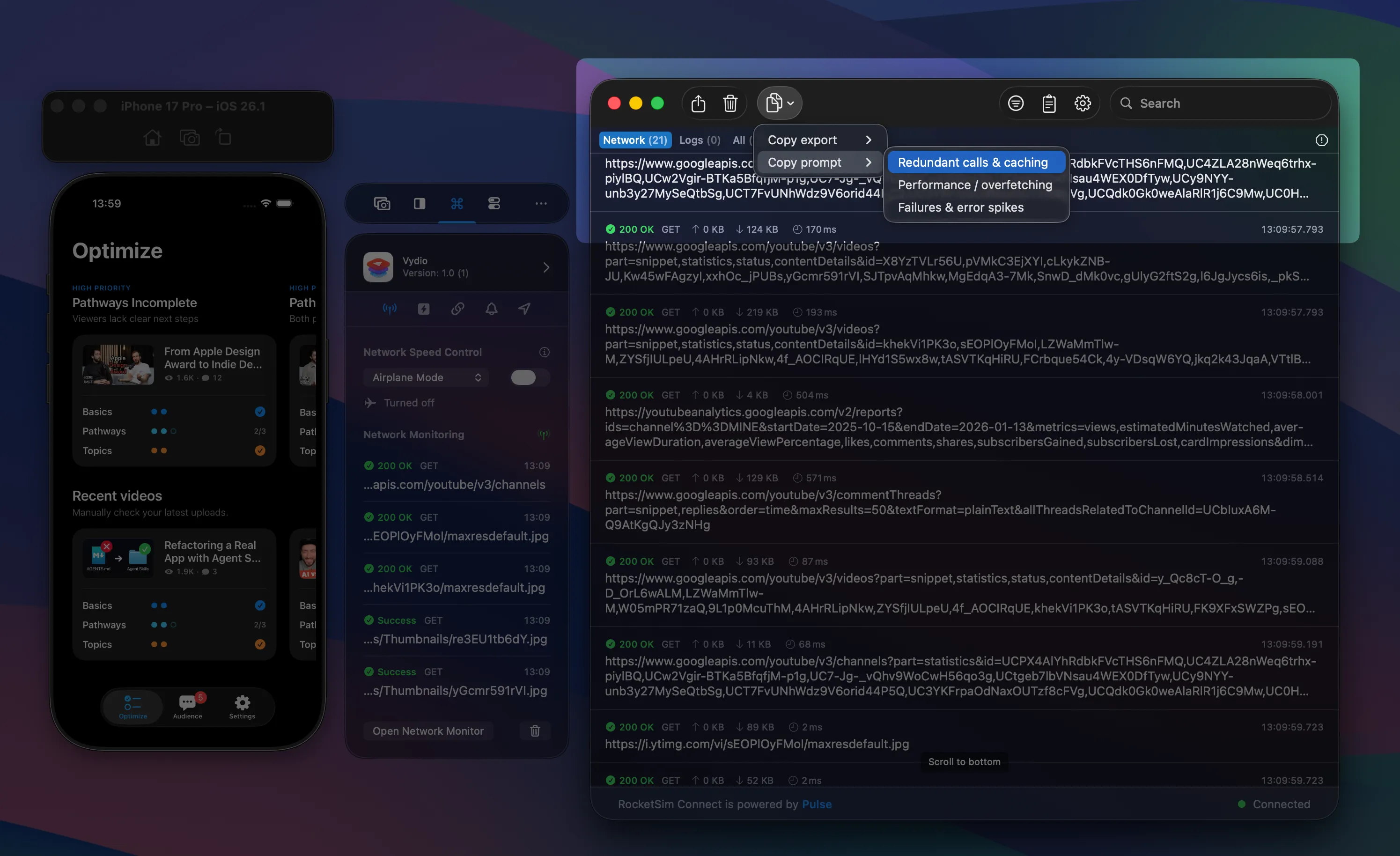Viewport: 1400px width, 856px height.
Task: Click the clipboard icon in network monitor toolbar
Action: pos(1049,103)
